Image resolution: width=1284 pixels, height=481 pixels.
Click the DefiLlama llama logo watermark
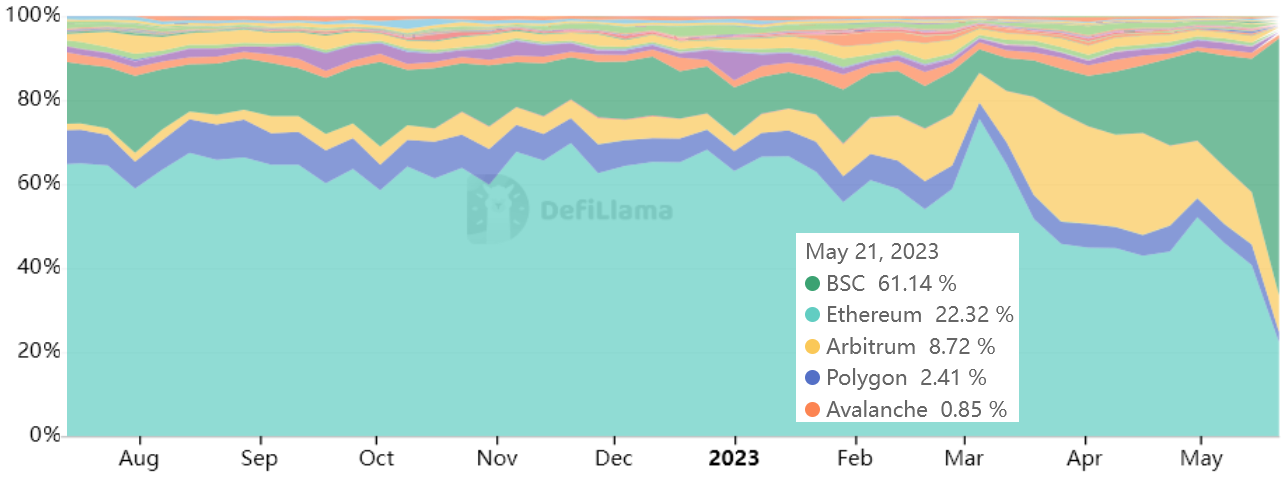point(497,210)
